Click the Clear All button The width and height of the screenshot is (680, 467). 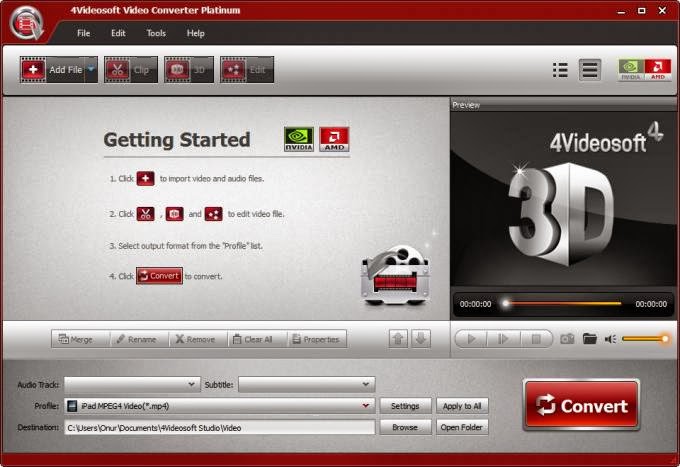pos(257,339)
